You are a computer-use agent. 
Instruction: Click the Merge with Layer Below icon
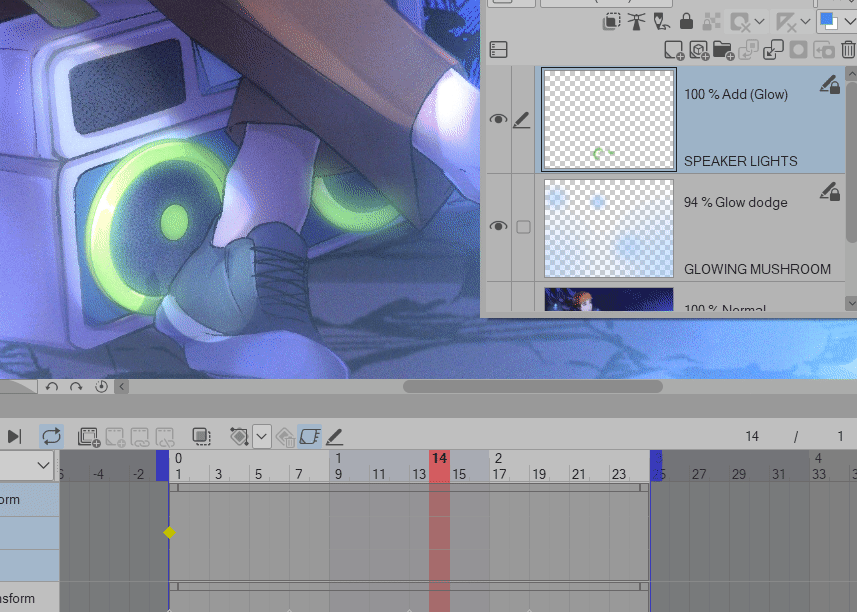click(773, 50)
